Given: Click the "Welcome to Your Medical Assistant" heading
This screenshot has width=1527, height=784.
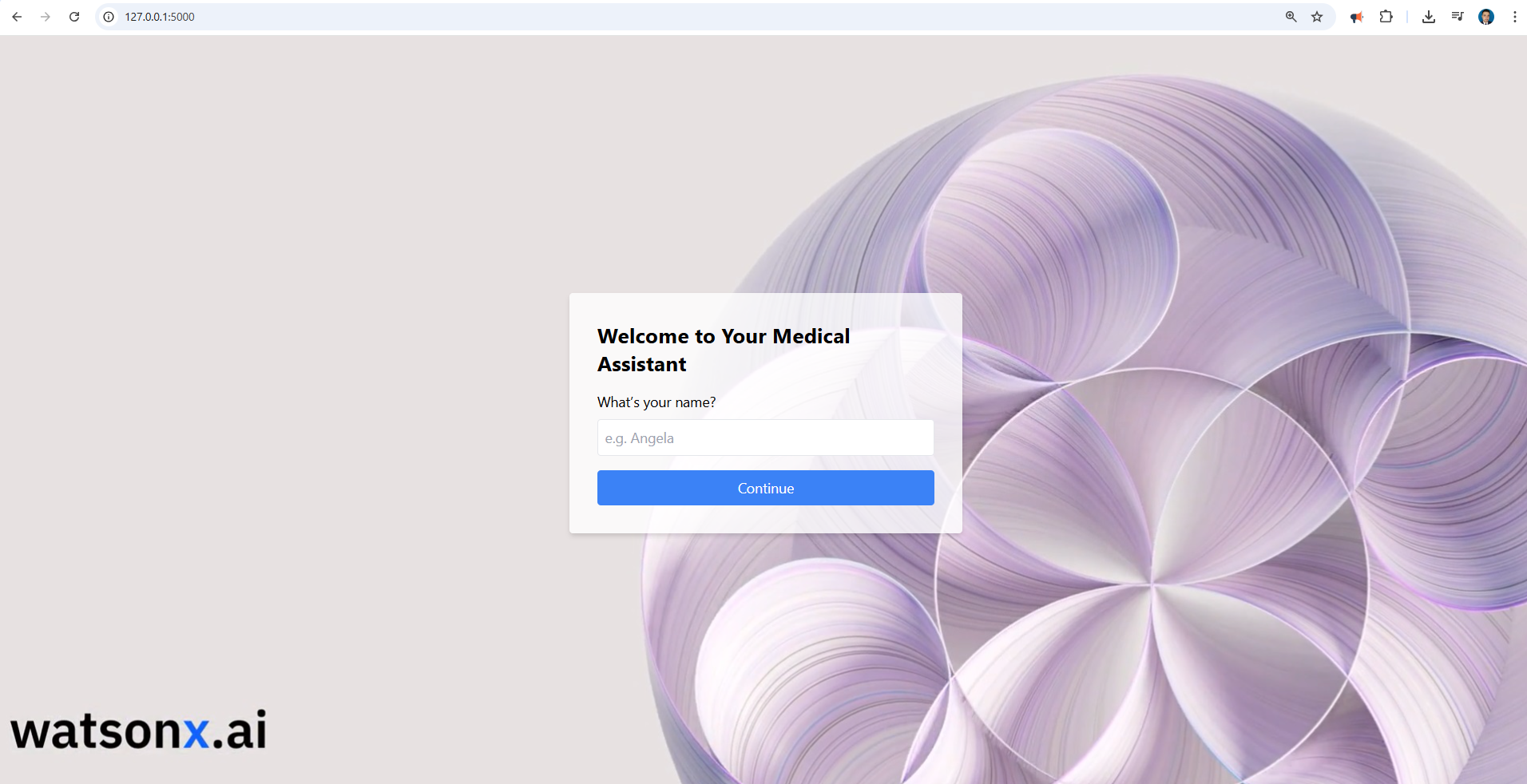Looking at the screenshot, I should tap(724, 350).
